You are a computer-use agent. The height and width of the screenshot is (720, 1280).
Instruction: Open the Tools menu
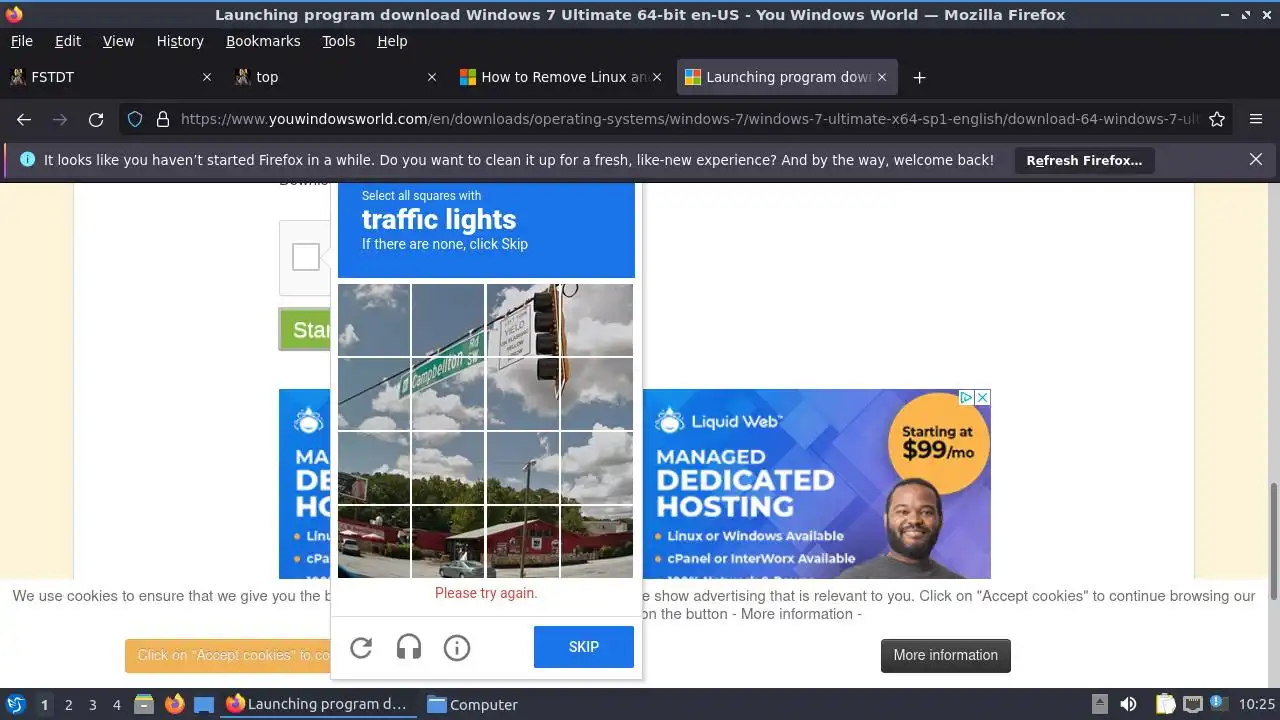[338, 41]
